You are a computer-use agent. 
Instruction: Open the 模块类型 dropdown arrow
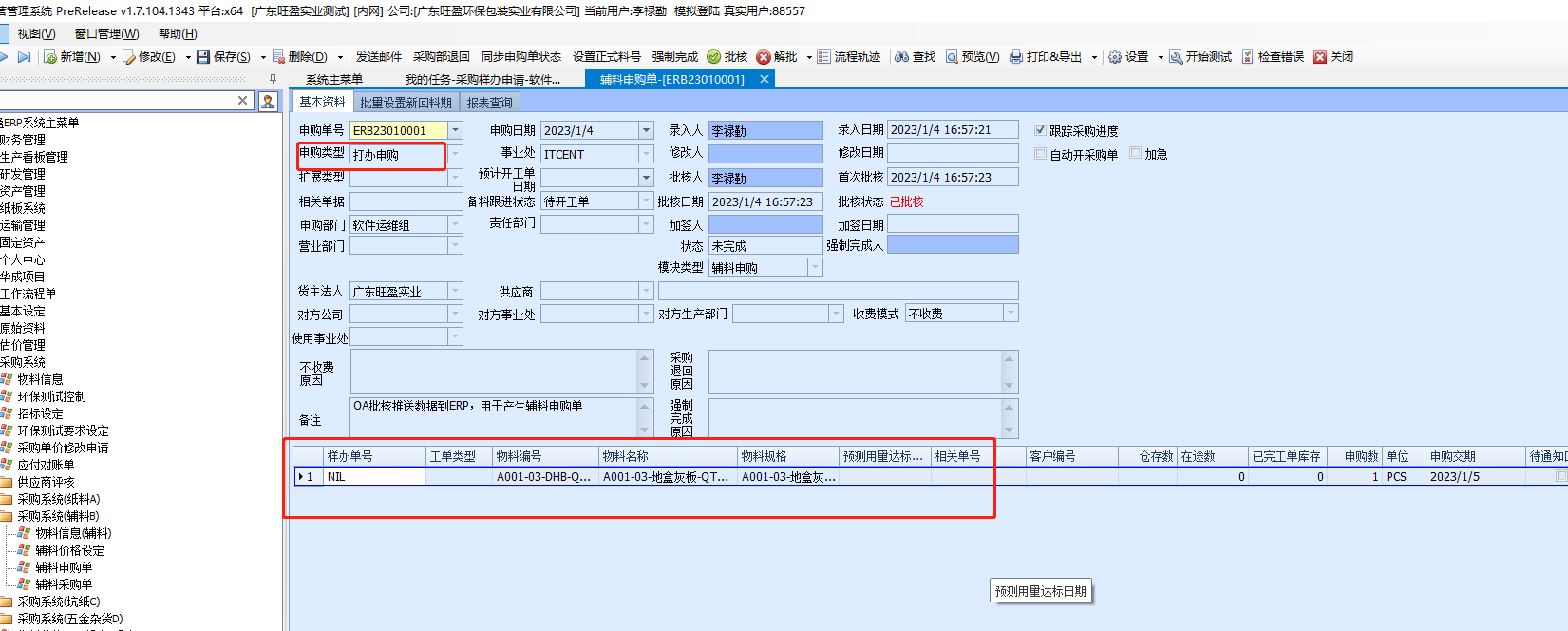[x=815, y=268]
